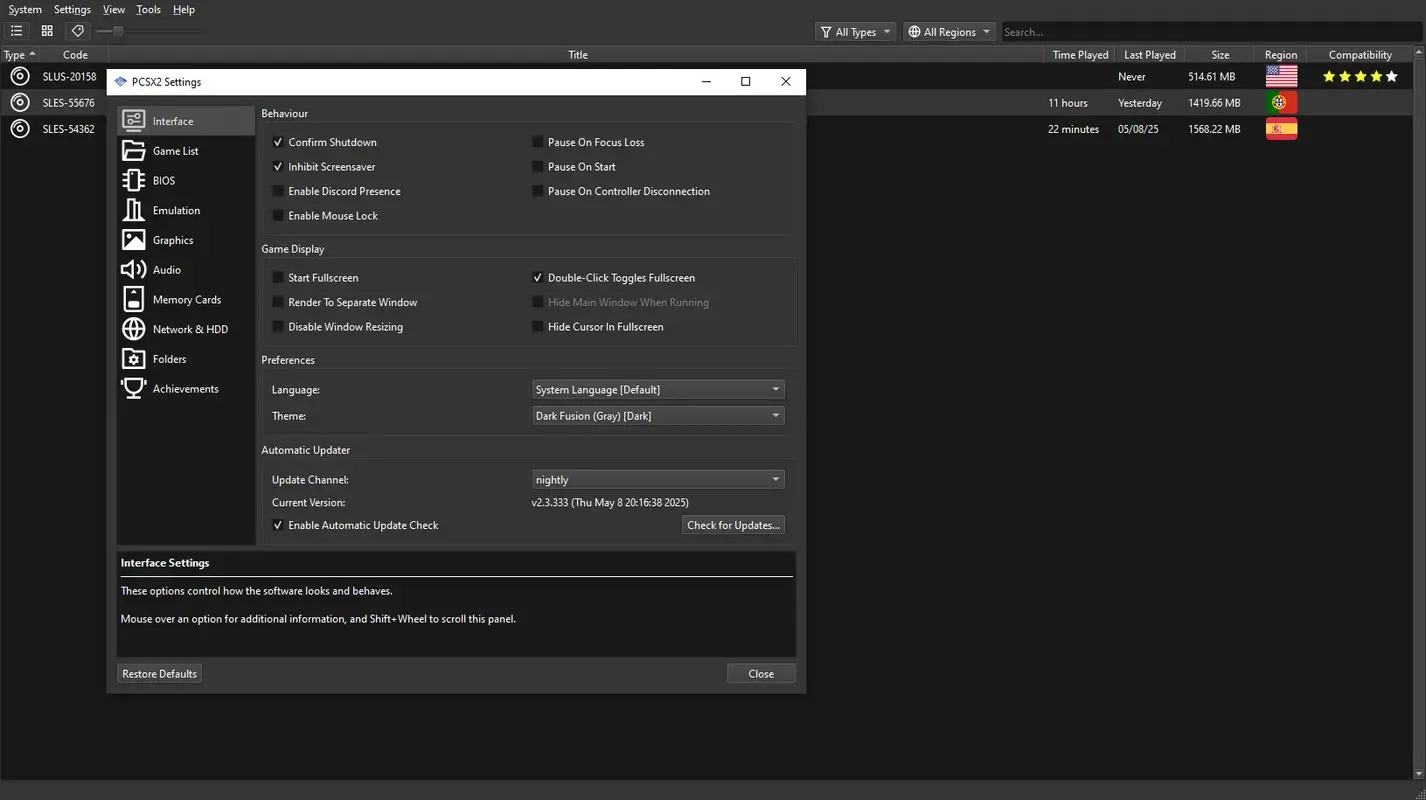Uncheck Double-Click Toggles Fullscreen
This screenshot has width=1426, height=800.
tap(538, 277)
